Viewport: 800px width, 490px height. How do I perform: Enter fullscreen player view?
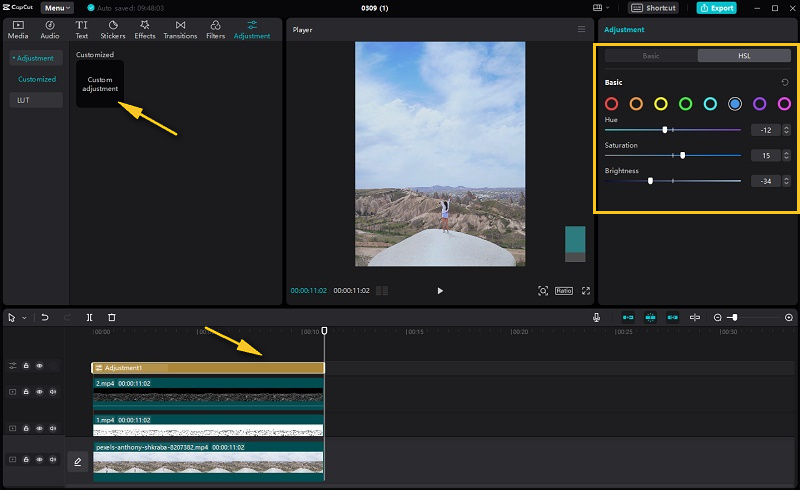586,290
